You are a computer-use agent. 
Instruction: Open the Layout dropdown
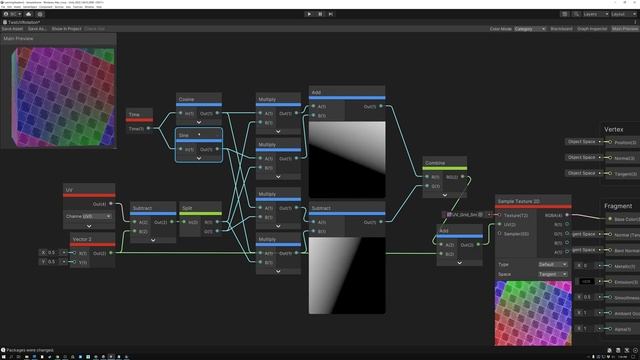(x=624, y=14)
